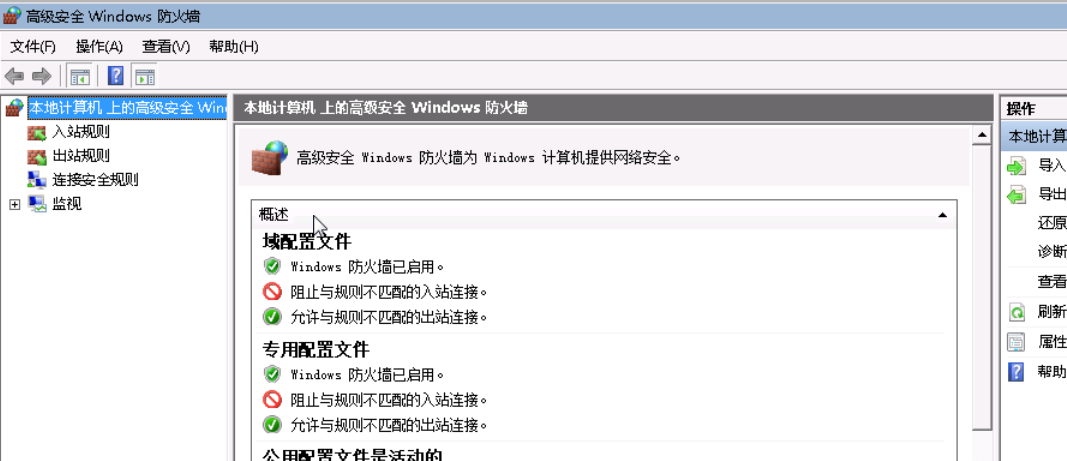
Task: Click 查看 action in the actions pane
Action: (x=1052, y=282)
